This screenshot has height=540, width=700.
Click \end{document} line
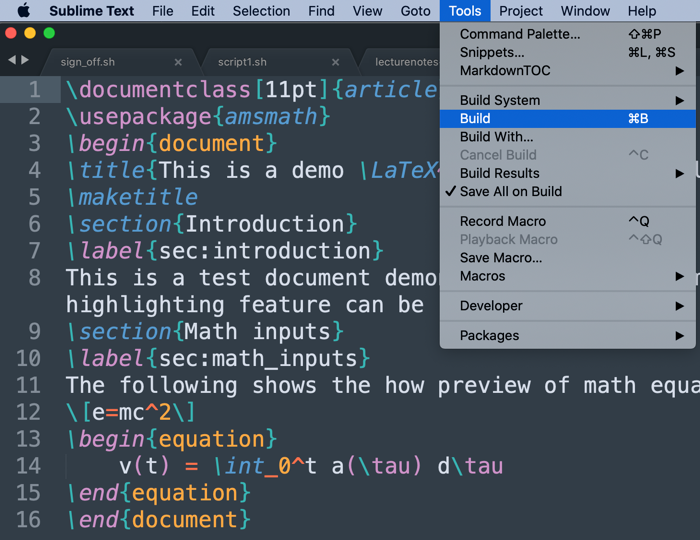click(158, 520)
